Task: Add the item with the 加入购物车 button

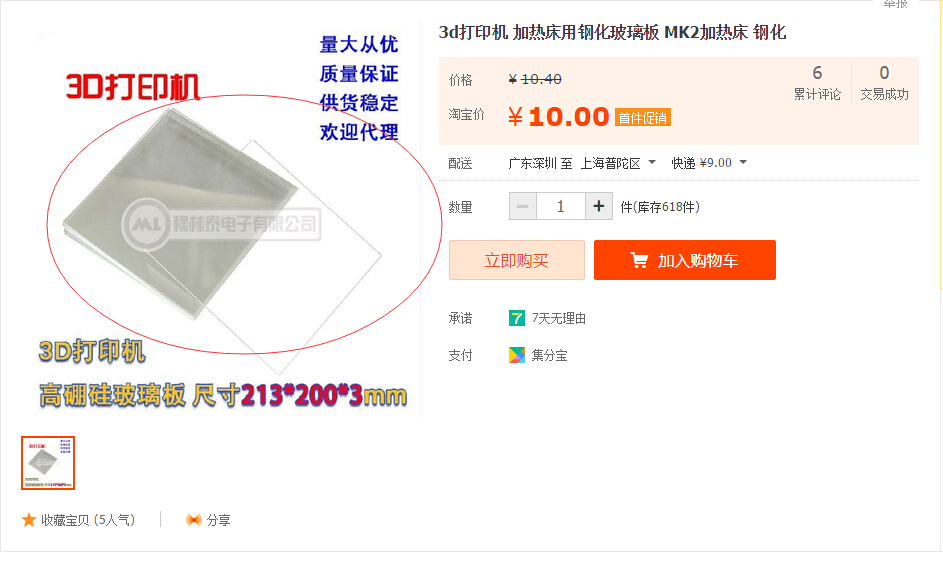Action: tap(684, 260)
